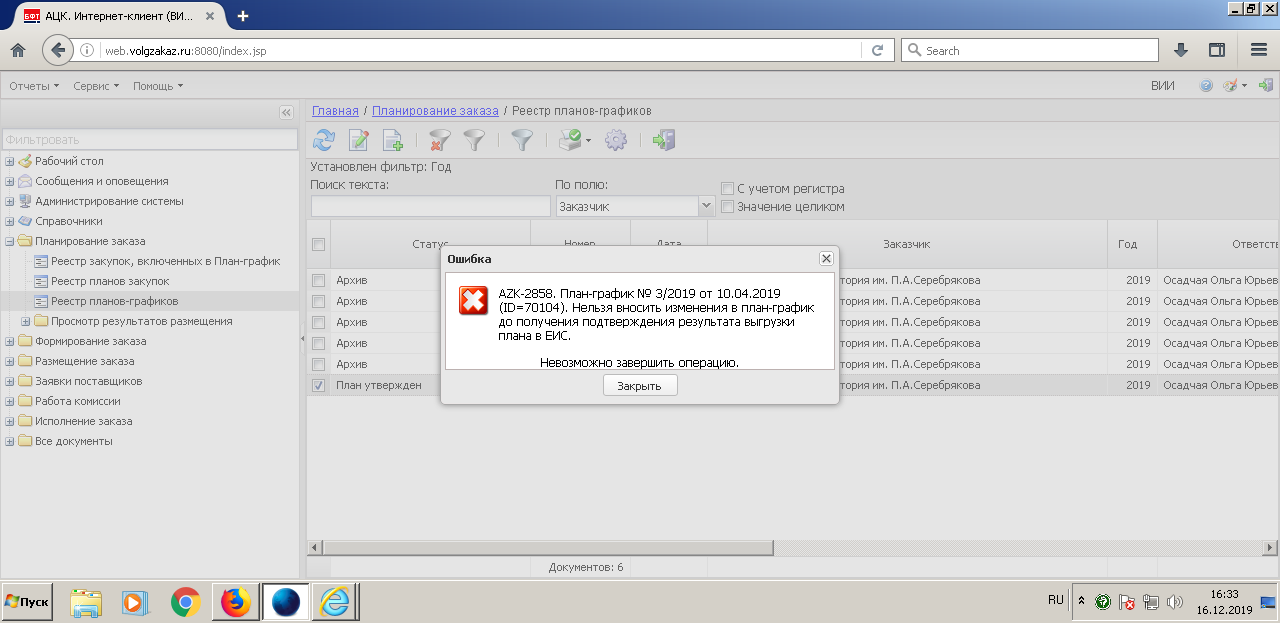Click the clear filter funnel icon
This screenshot has height=623, width=1280.
tap(439, 141)
